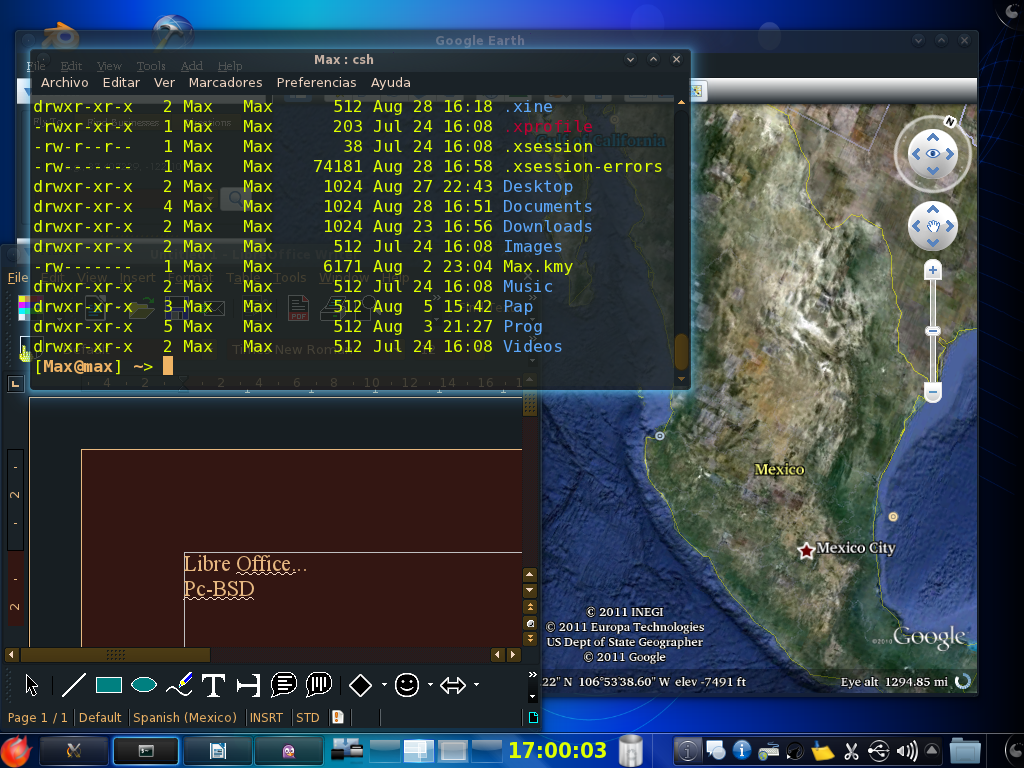This screenshot has height=768, width=1024.
Task: Select the Basic Shapes diamond tool
Action: click(360, 685)
